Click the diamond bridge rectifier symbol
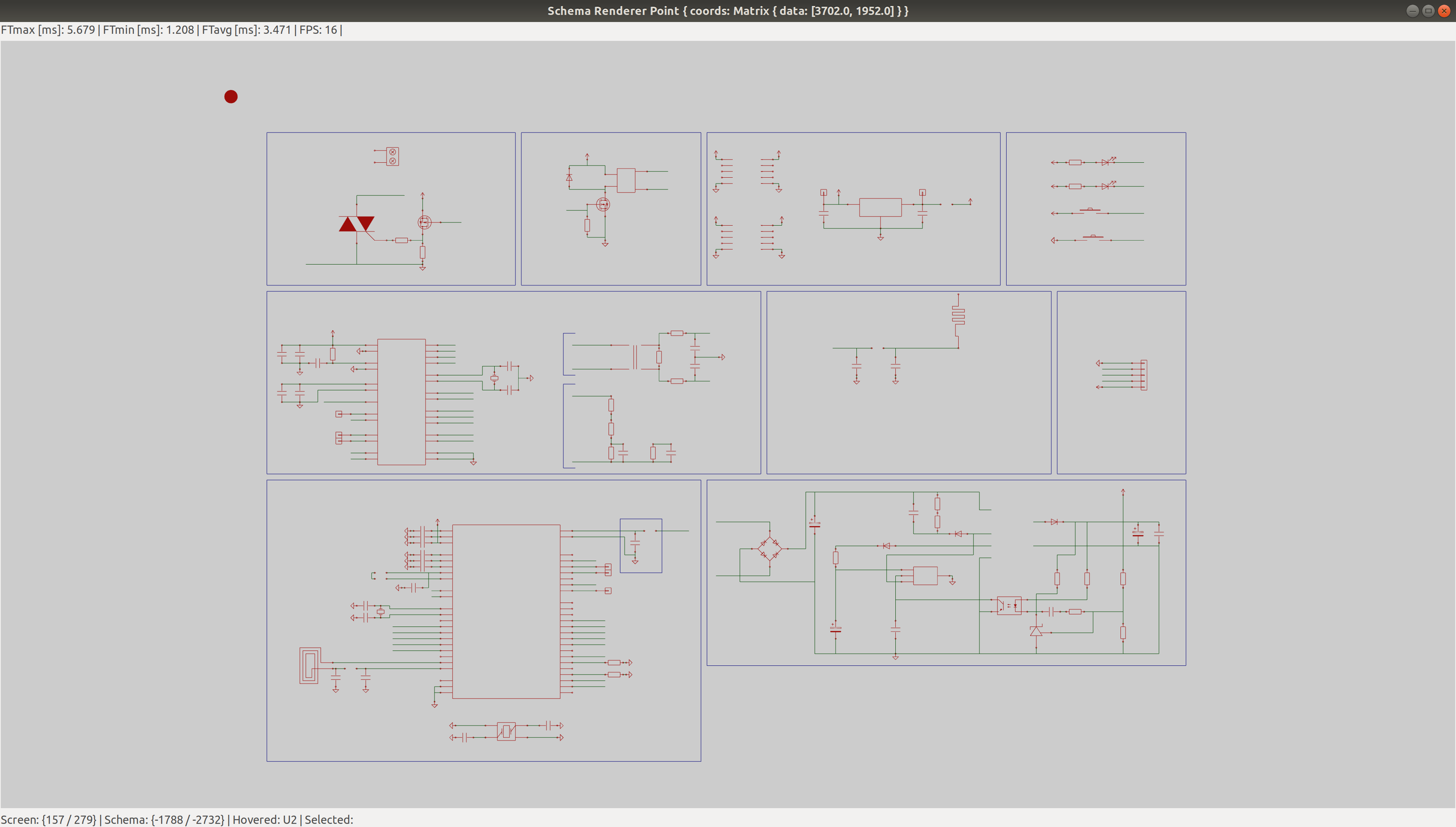Screen dimensions: 1456x827 coord(769,549)
